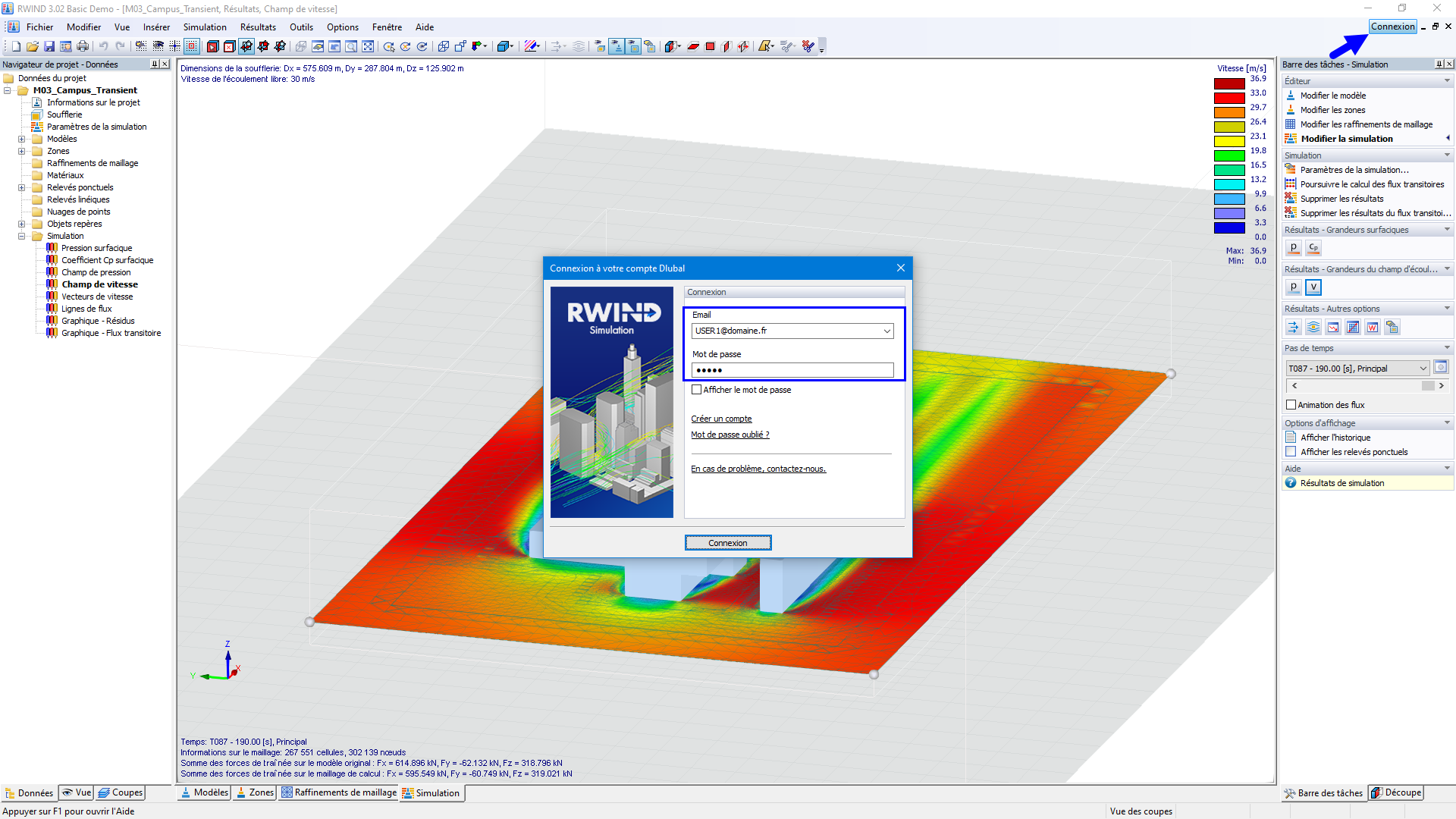Click the red W icon in Autres options
Viewport: 1456px width, 819px height.
[1373, 327]
